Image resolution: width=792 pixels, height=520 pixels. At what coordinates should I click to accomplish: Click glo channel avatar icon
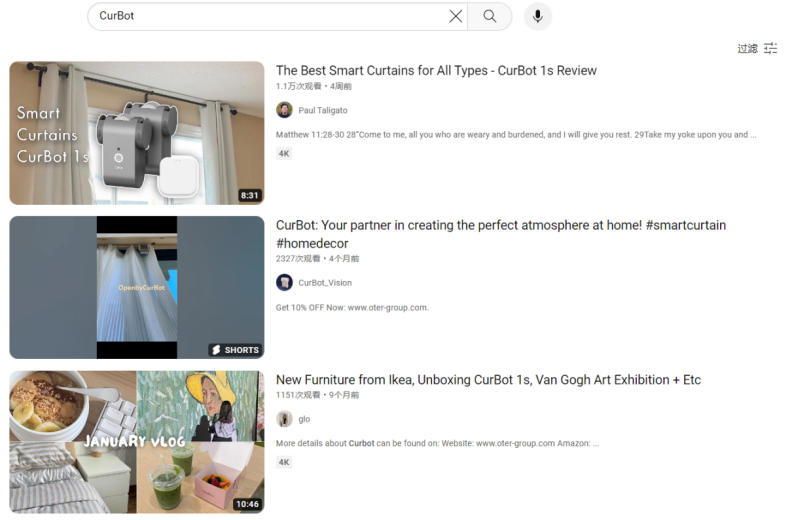285,419
